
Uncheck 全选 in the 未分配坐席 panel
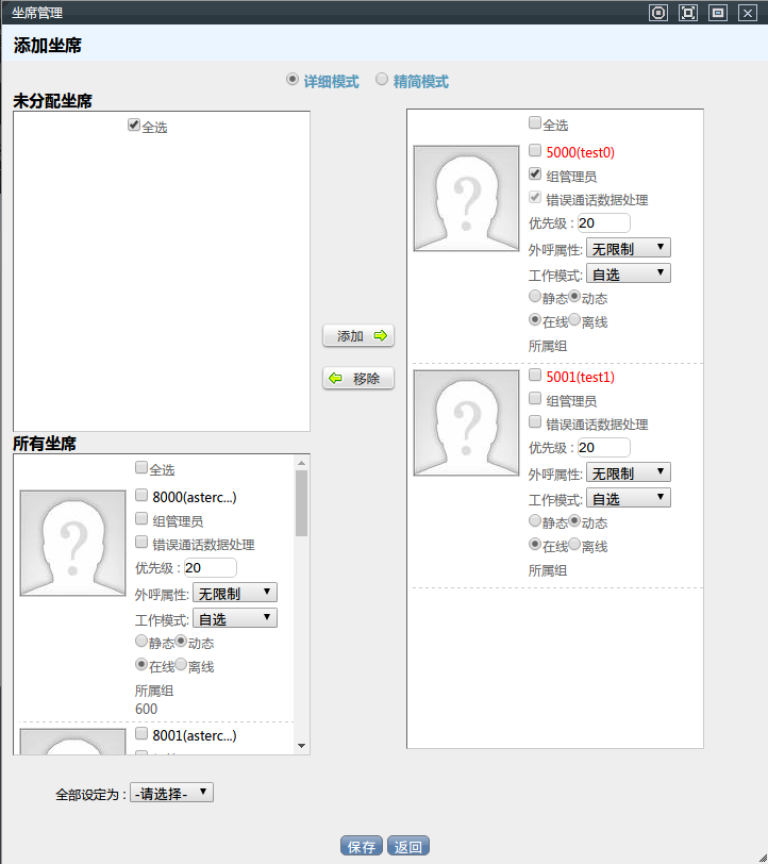tap(134, 126)
